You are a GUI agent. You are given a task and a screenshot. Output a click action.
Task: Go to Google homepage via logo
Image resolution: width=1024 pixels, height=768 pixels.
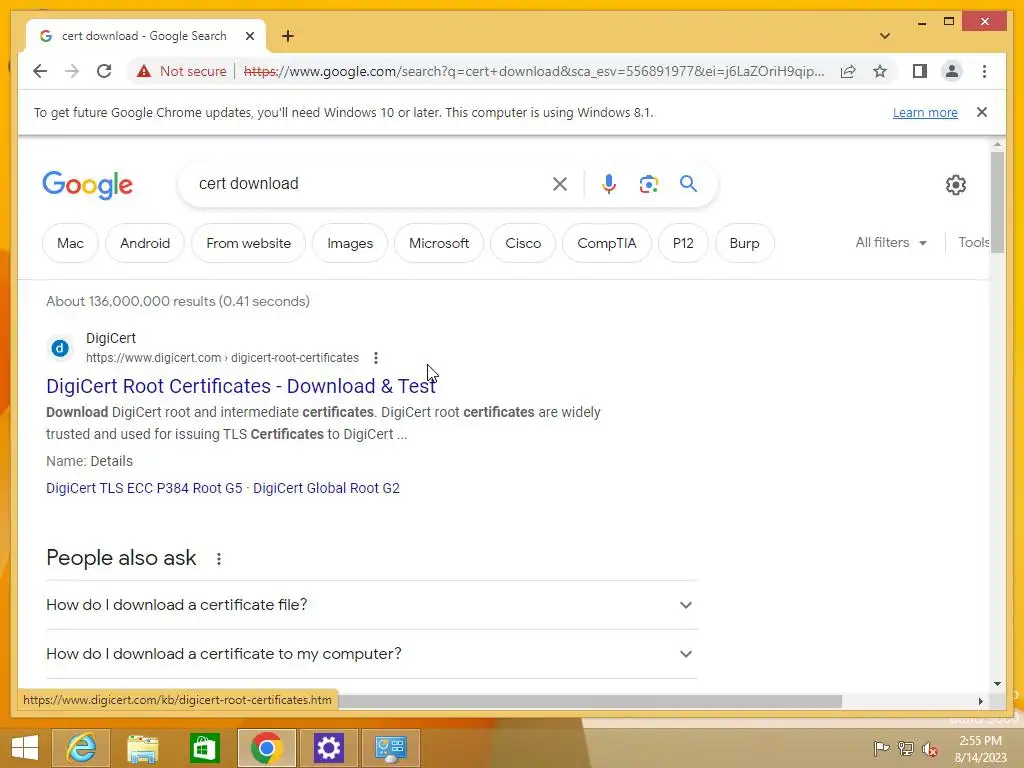(x=88, y=185)
